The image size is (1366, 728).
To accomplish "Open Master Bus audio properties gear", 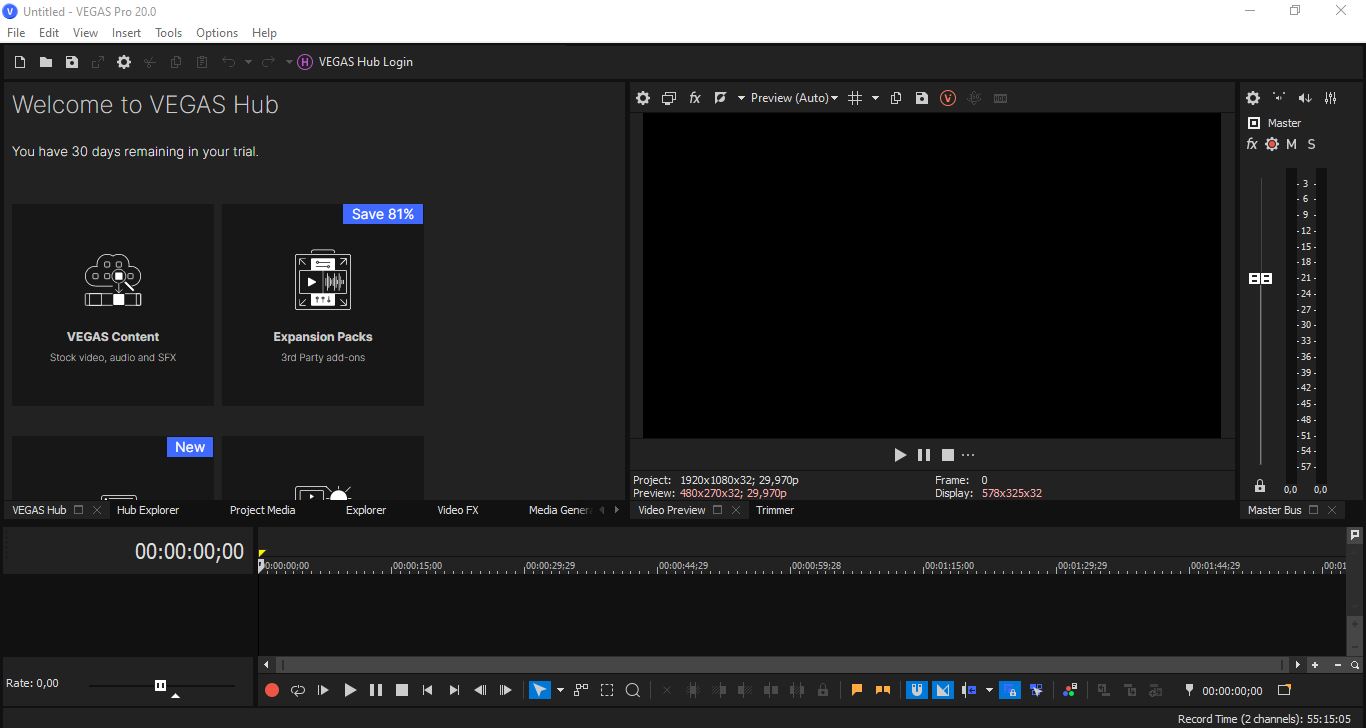I will (x=1253, y=98).
